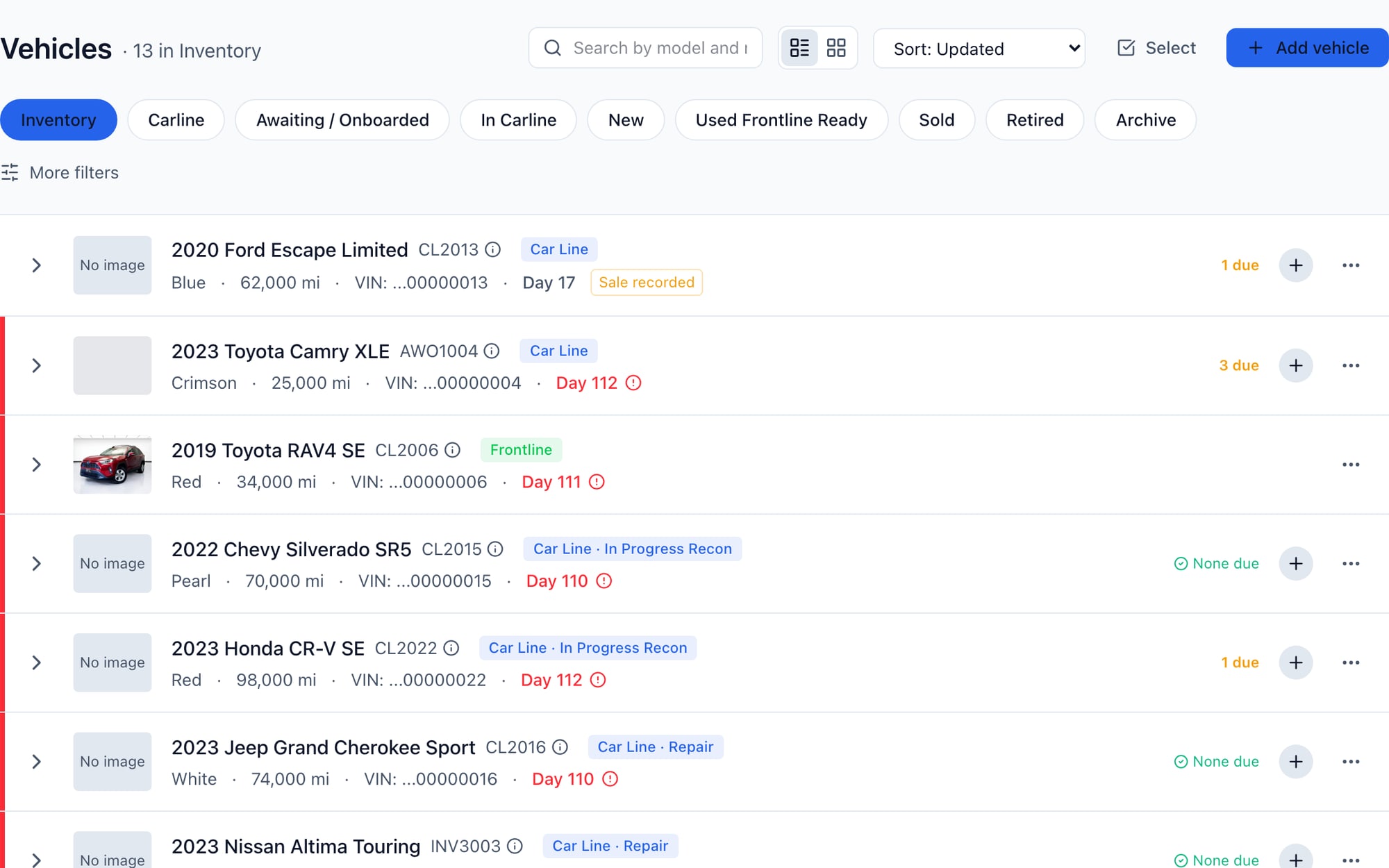Image resolution: width=1389 pixels, height=868 pixels.
Task: Expand the 2020 Ford Escape Limited row
Action: [37, 265]
